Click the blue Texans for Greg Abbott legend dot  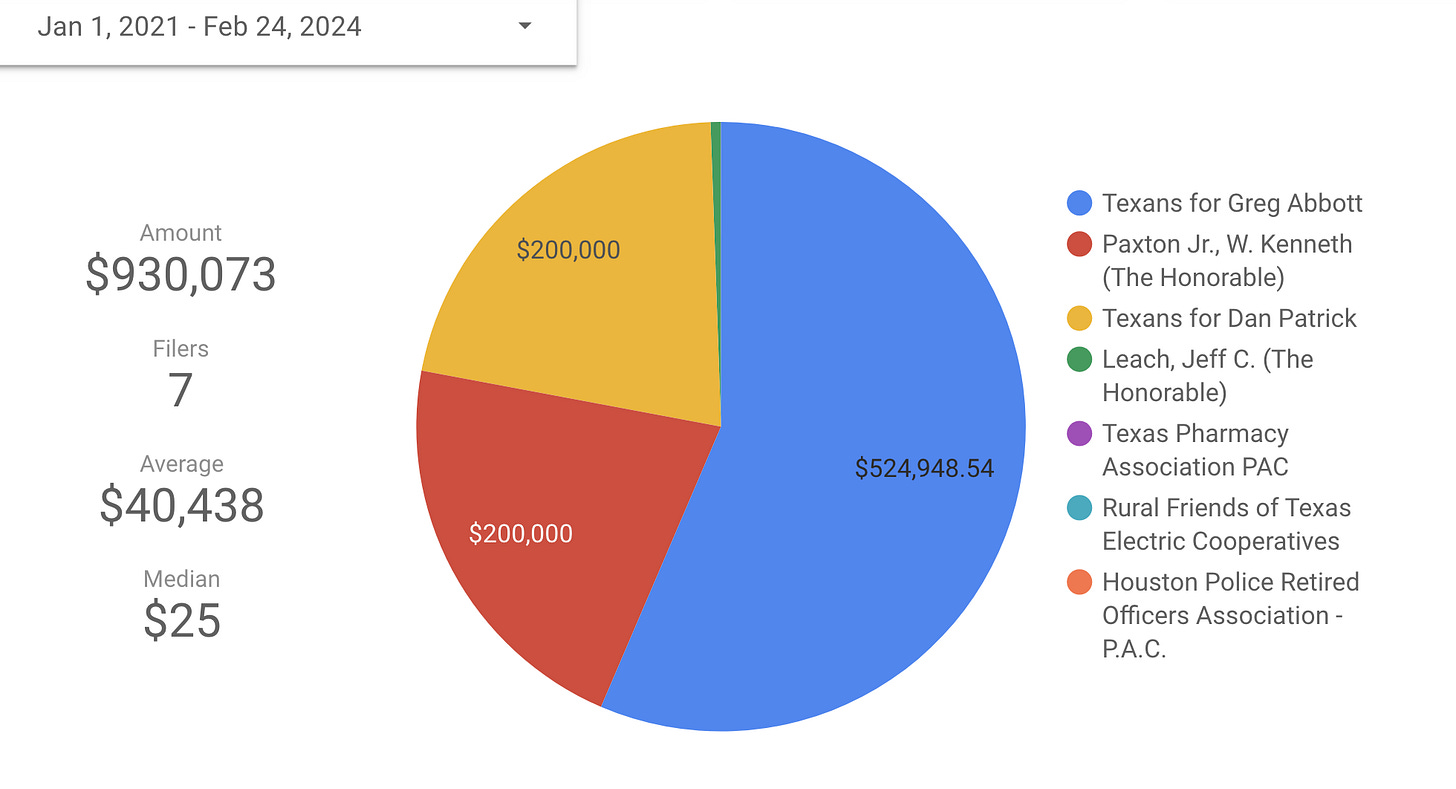[1079, 203]
